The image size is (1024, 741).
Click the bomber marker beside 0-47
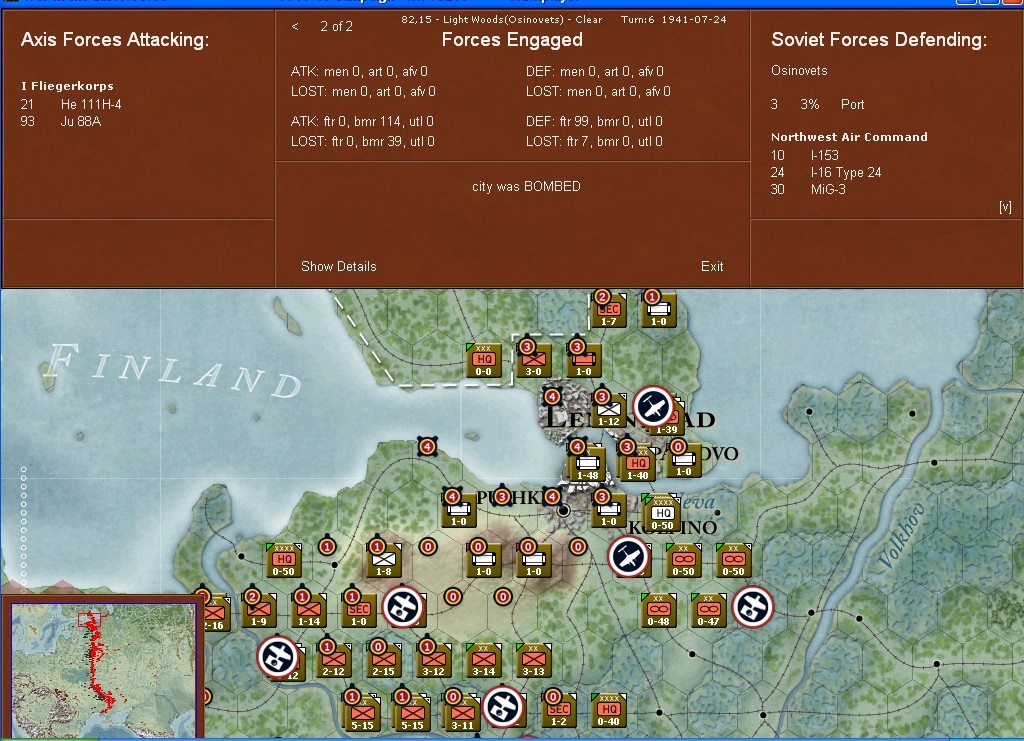[x=753, y=607]
